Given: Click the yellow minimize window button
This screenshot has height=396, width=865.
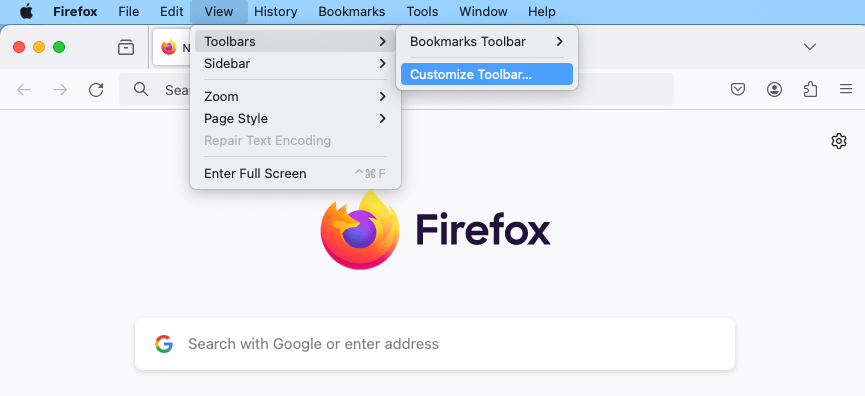Looking at the screenshot, I should tap(39, 47).
